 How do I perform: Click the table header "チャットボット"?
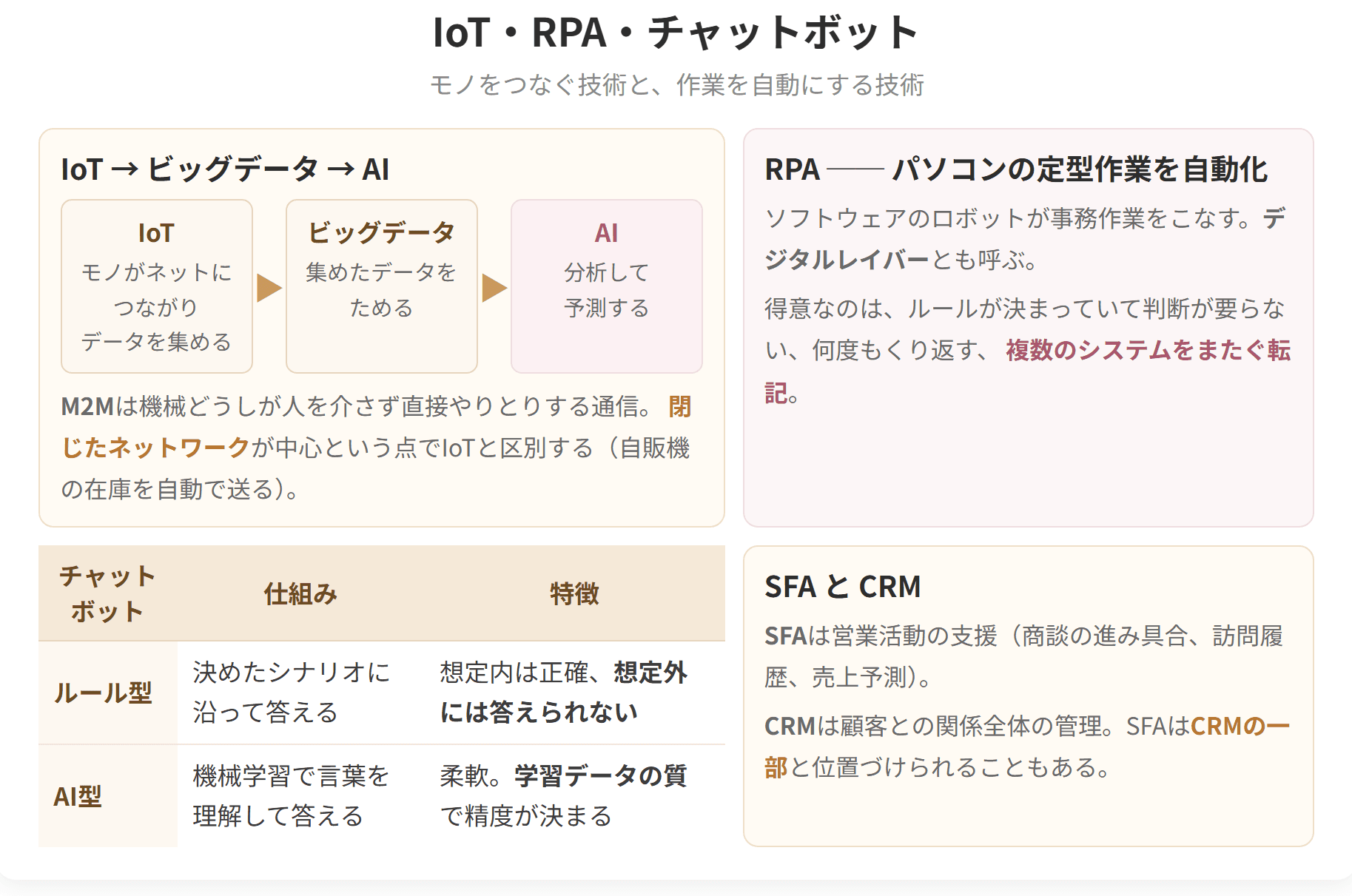108,593
